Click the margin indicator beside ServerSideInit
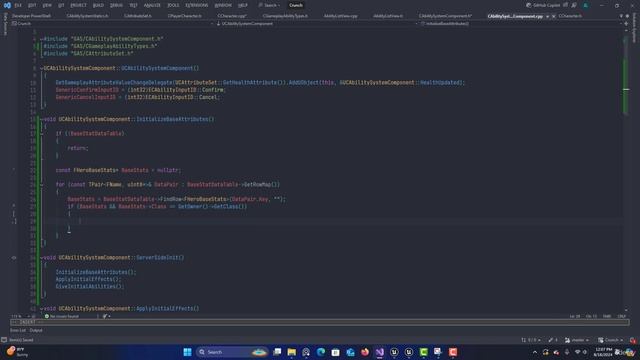Image resolution: width=640 pixels, height=360 pixels. 14,258
